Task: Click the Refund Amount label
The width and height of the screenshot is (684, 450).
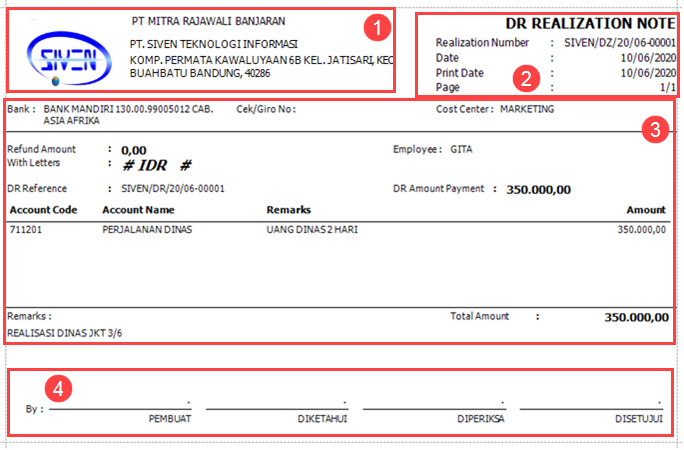Action: [x=41, y=149]
